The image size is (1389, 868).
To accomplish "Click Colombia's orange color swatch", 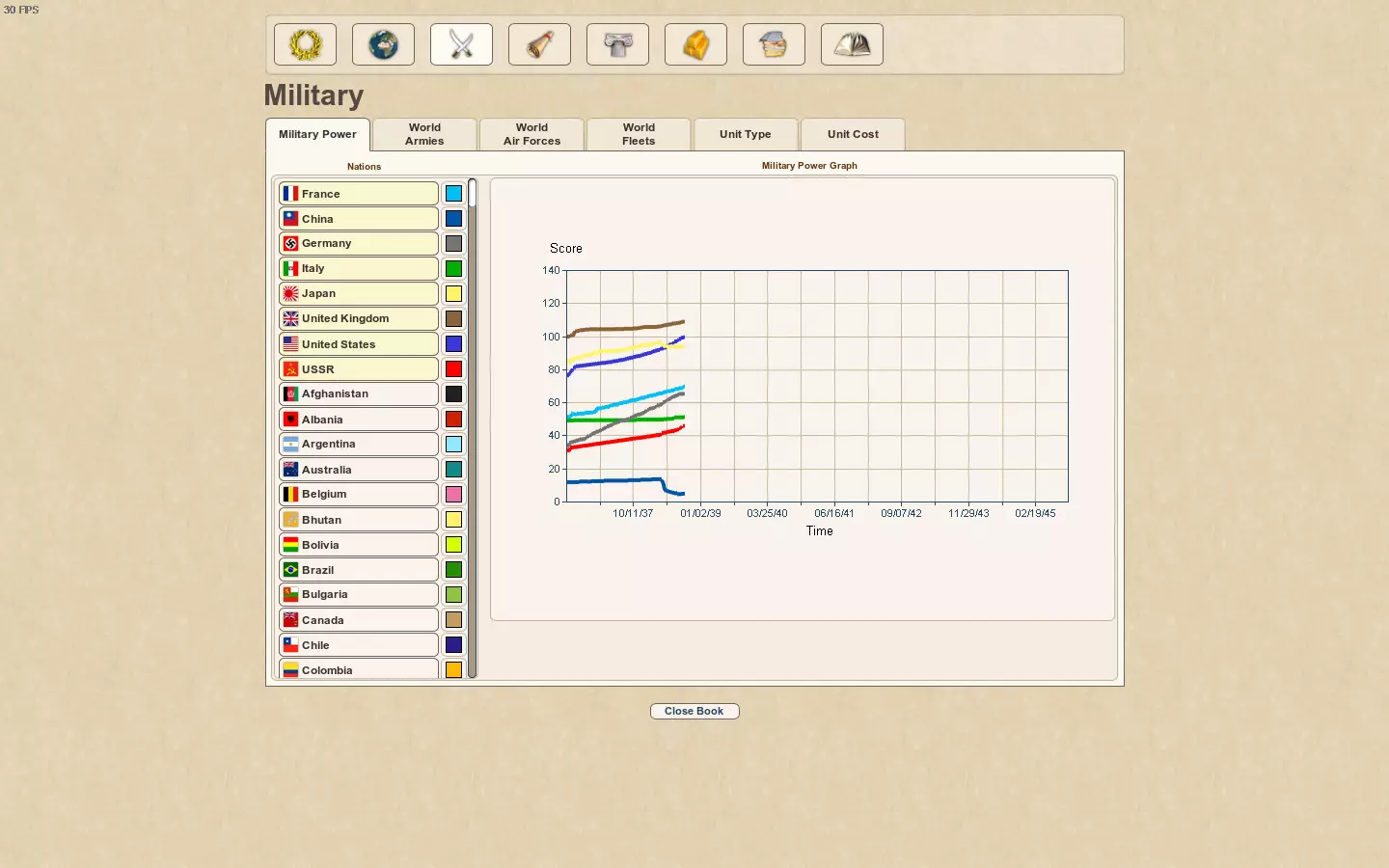I will point(453,669).
